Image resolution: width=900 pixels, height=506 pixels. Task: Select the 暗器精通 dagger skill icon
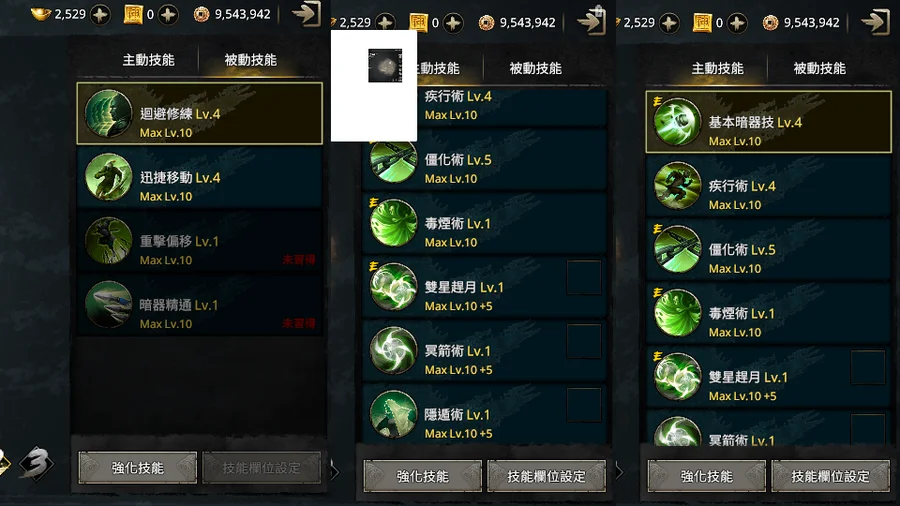click(108, 305)
